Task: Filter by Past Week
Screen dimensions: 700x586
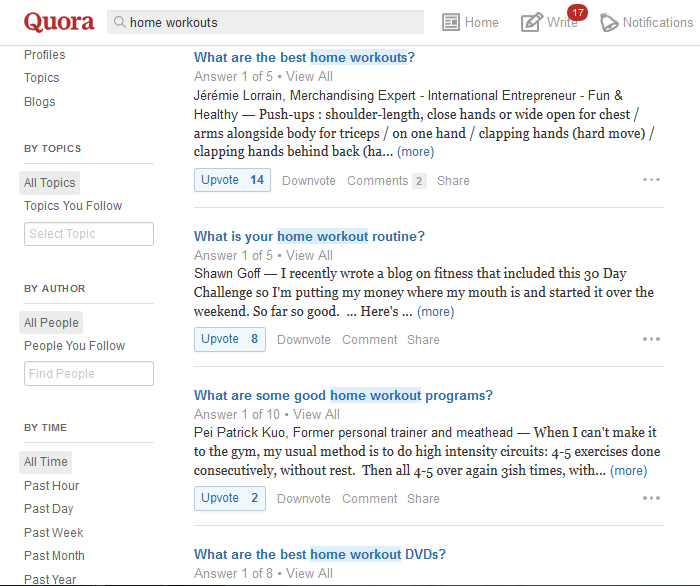Action: coord(54,532)
